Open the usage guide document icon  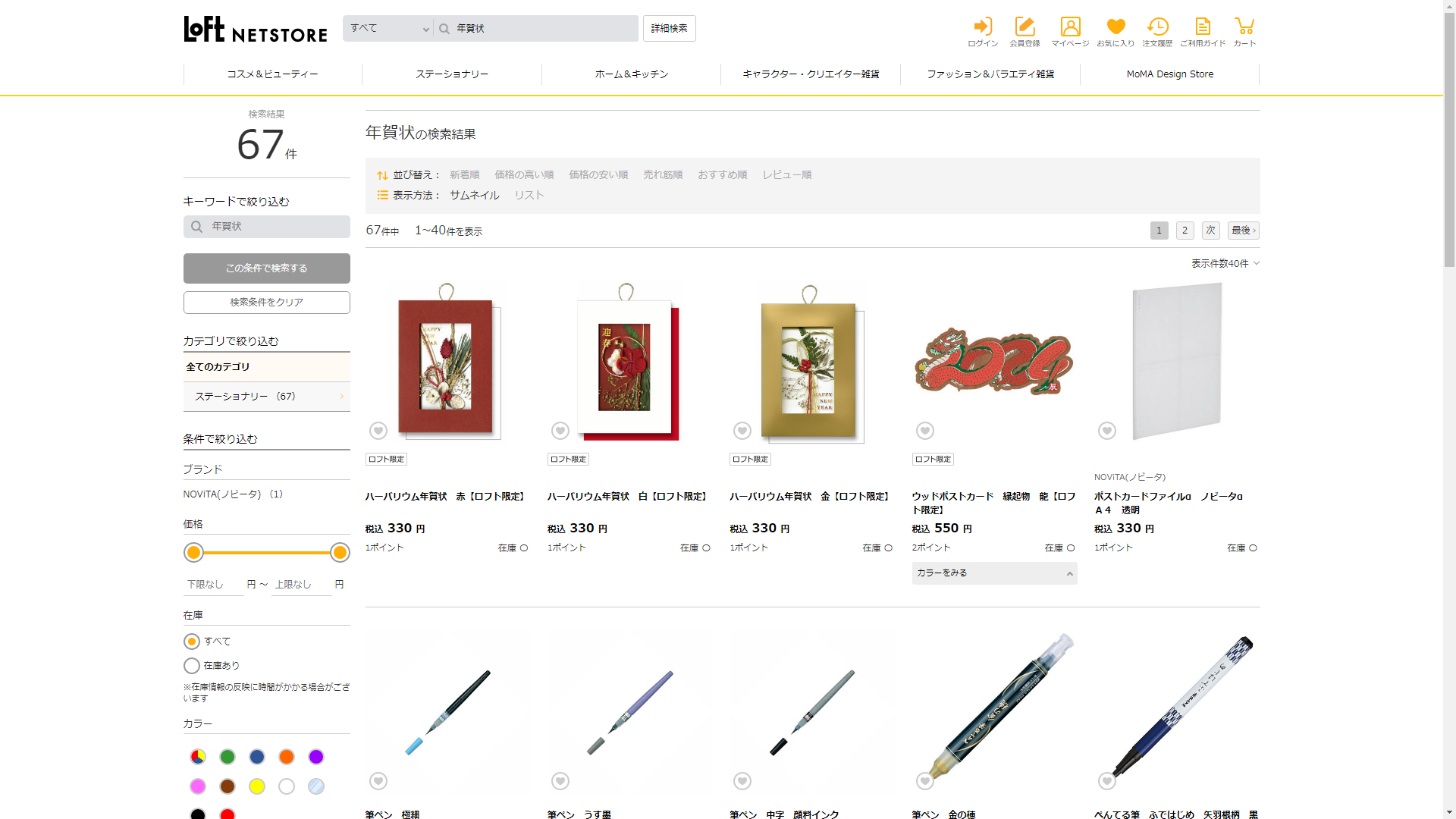coord(1202,27)
